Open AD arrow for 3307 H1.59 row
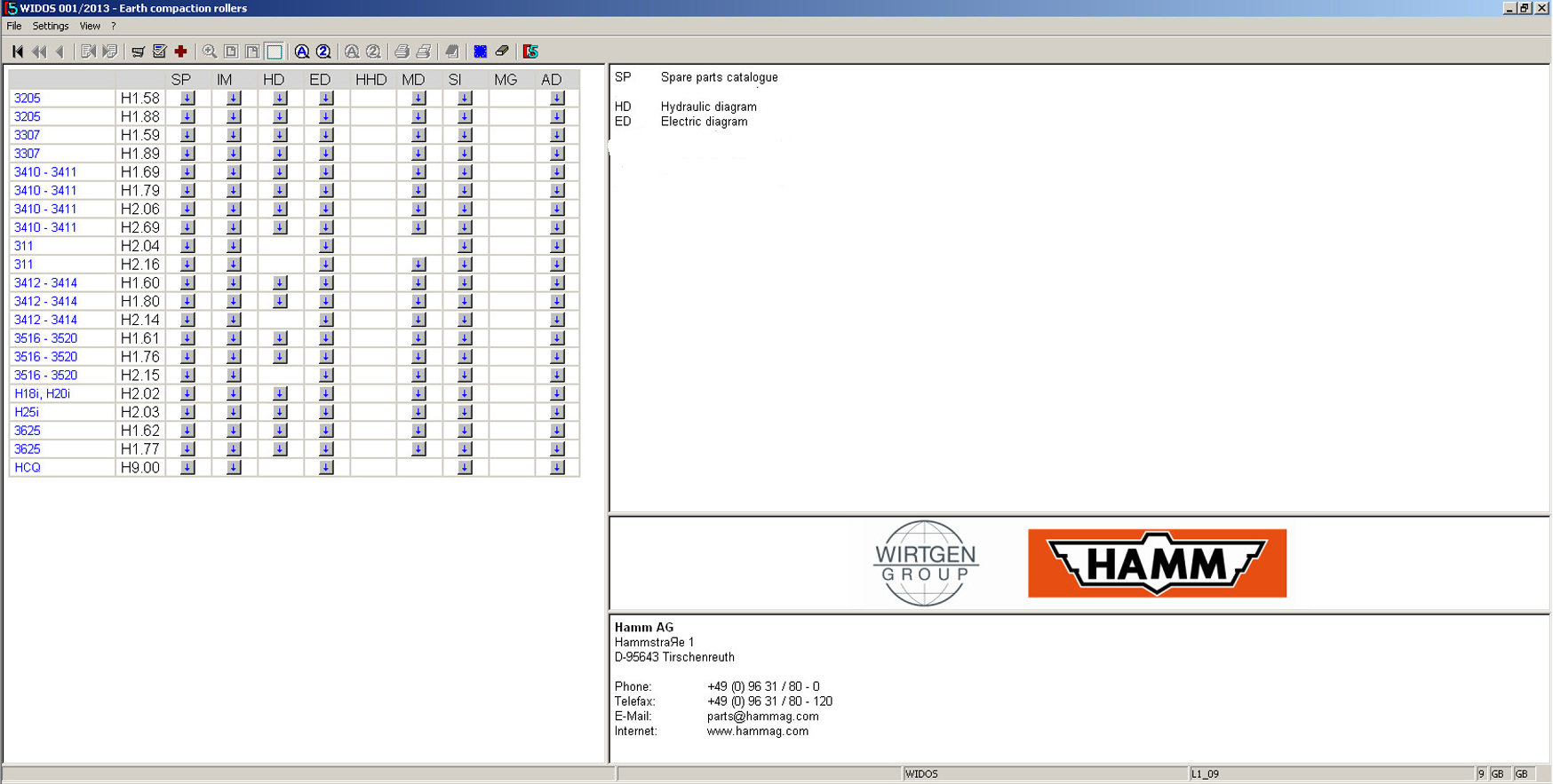This screenshot has width=1553, height=784. [557, 135]
